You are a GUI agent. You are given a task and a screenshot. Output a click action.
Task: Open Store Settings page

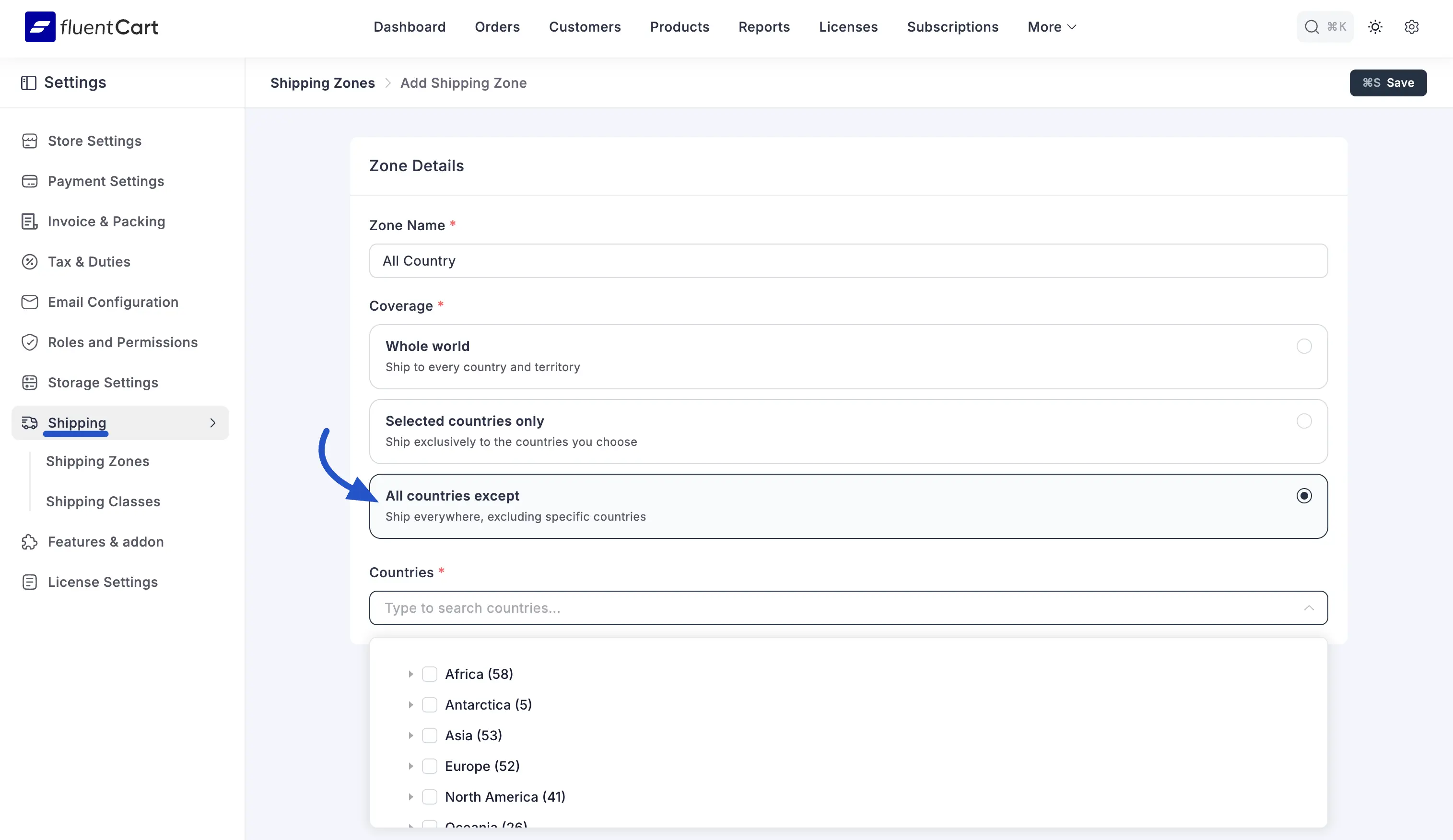[94, 140]
